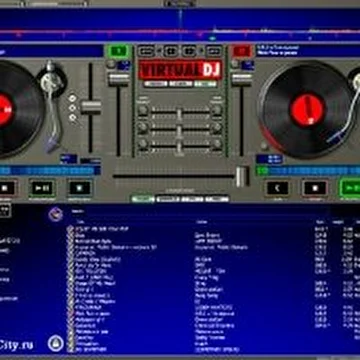
Task: Click the top-left EQ knob in the mixer
Action: coord(143,110)
